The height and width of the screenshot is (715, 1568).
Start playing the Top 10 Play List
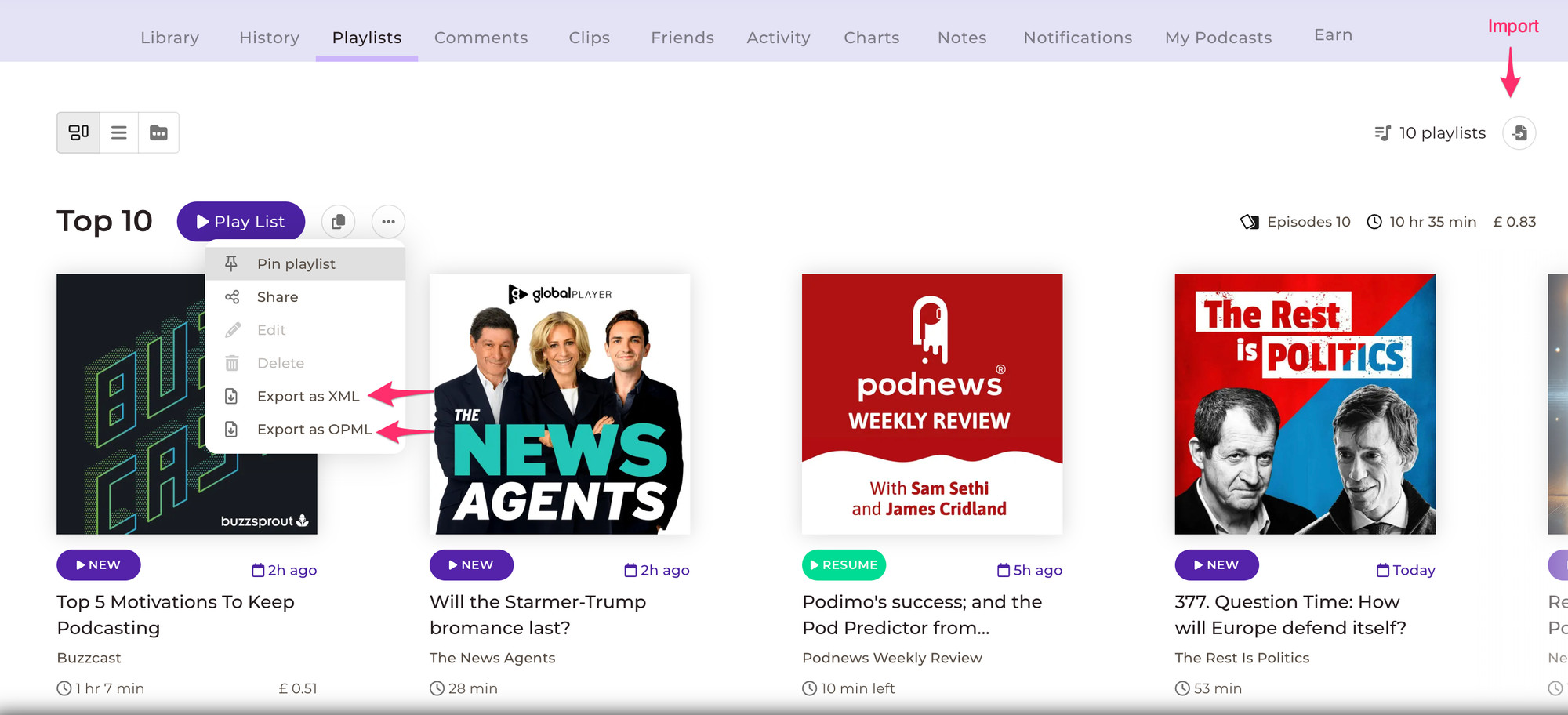241,222
